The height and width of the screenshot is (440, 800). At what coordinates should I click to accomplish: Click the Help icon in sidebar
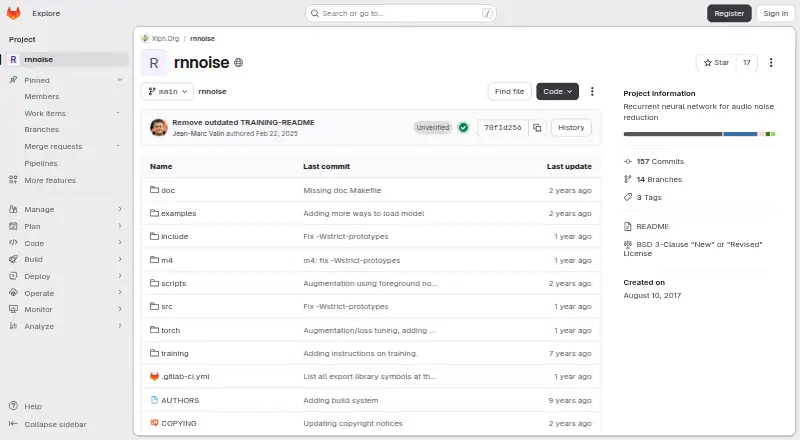click(13, 406)
